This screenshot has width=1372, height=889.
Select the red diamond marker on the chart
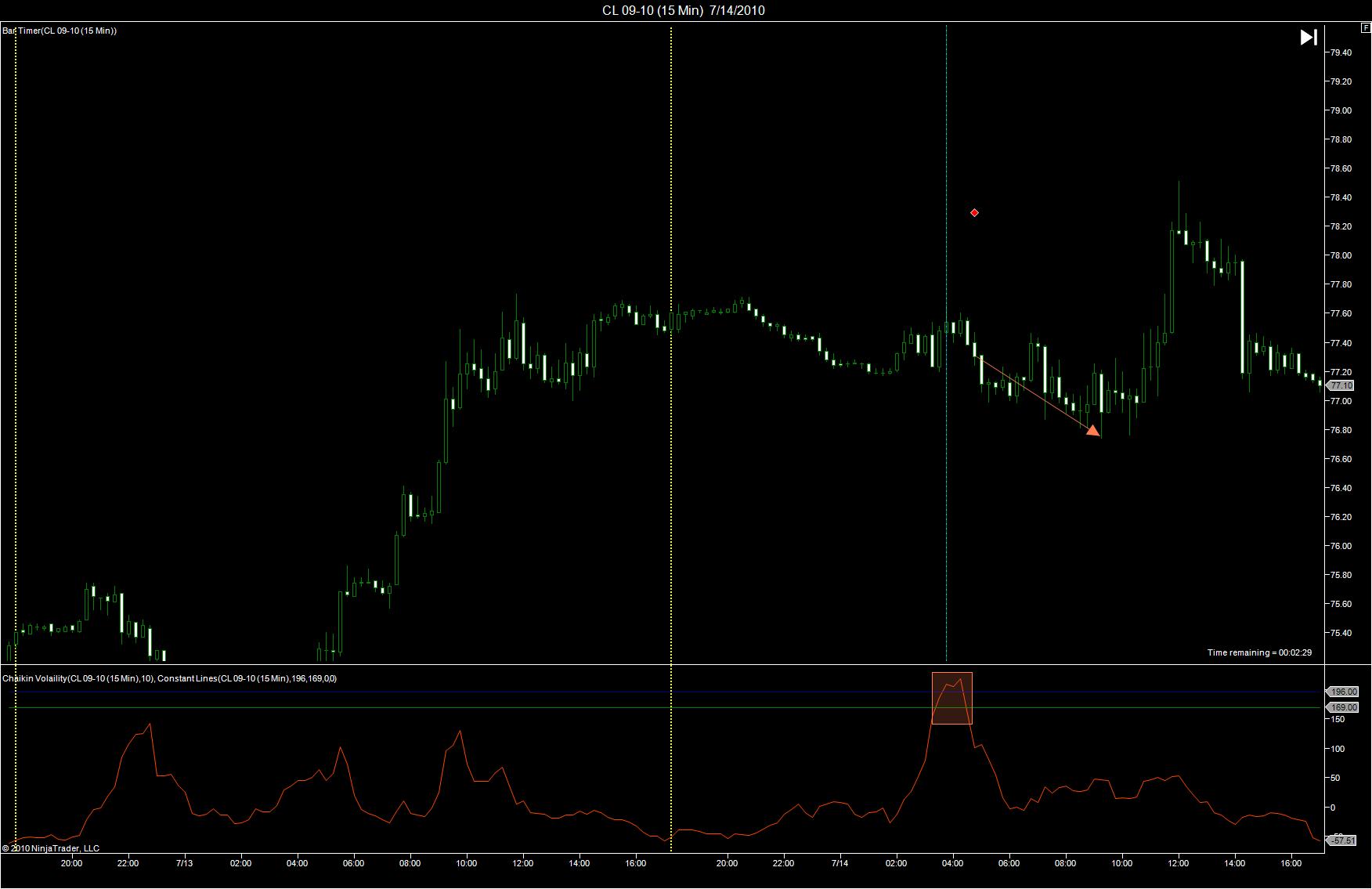click(974, 212)
